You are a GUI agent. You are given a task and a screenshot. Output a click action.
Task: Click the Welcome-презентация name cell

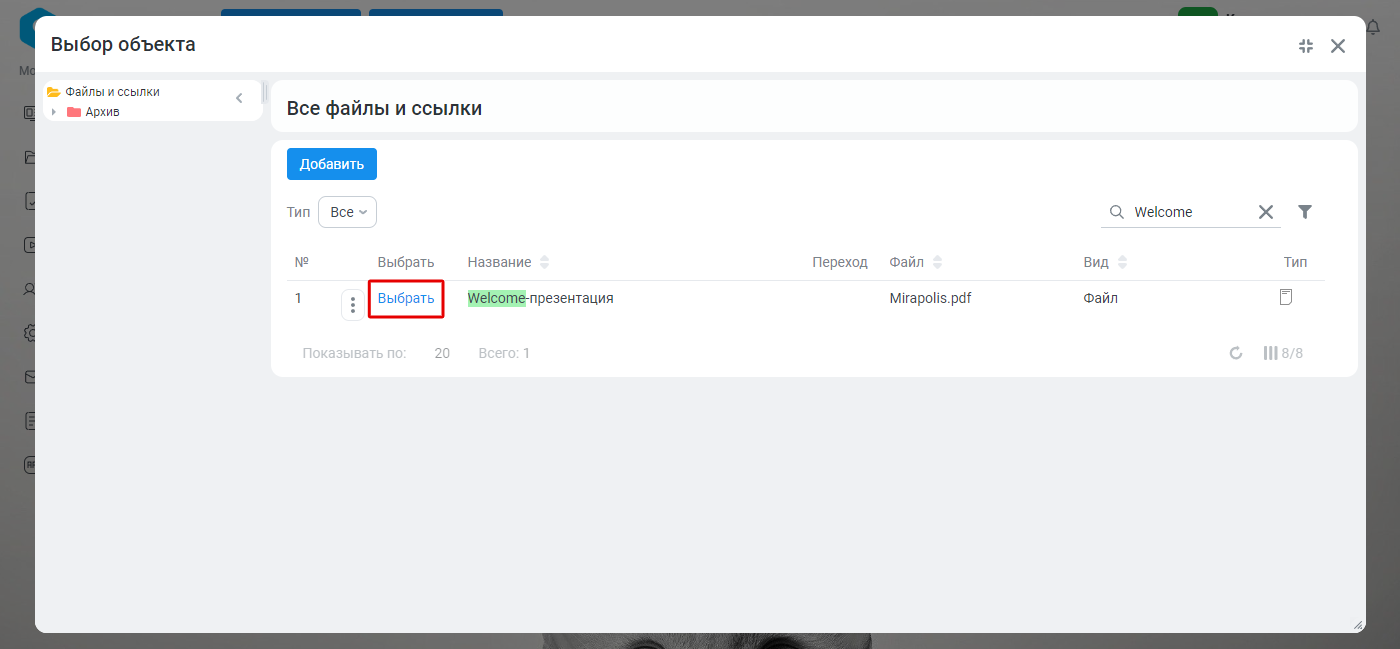coord(541,298)
